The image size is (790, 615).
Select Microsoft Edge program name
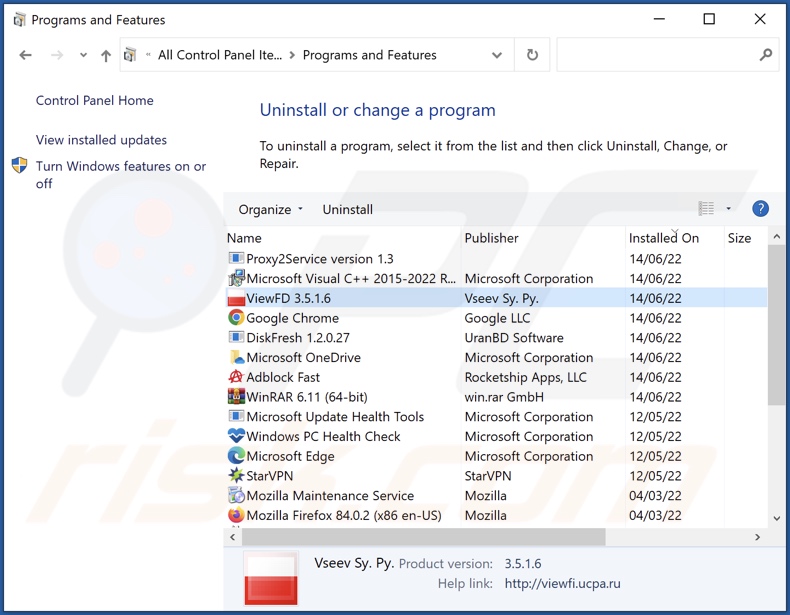pyautogui.click(x=290, y=456)
